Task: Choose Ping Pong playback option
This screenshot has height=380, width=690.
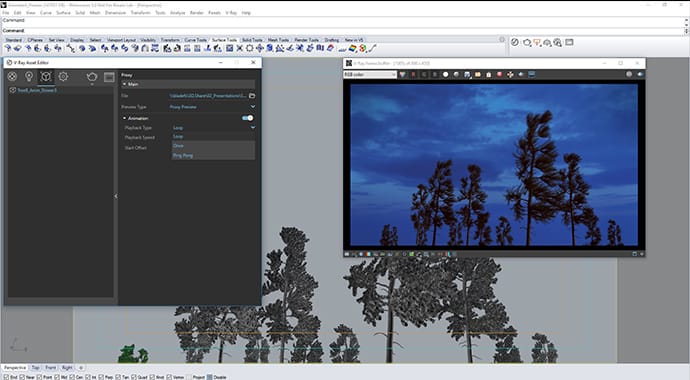Action: [183, 155]
